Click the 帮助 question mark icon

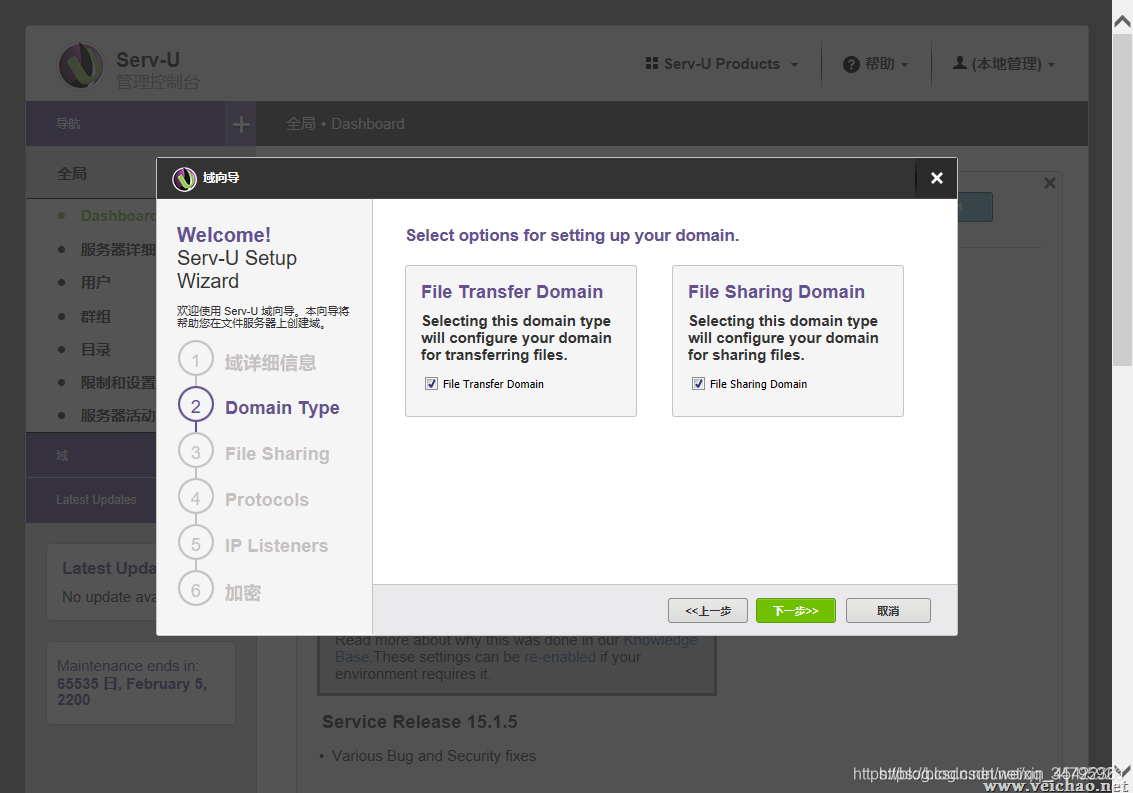click(851, 64)
